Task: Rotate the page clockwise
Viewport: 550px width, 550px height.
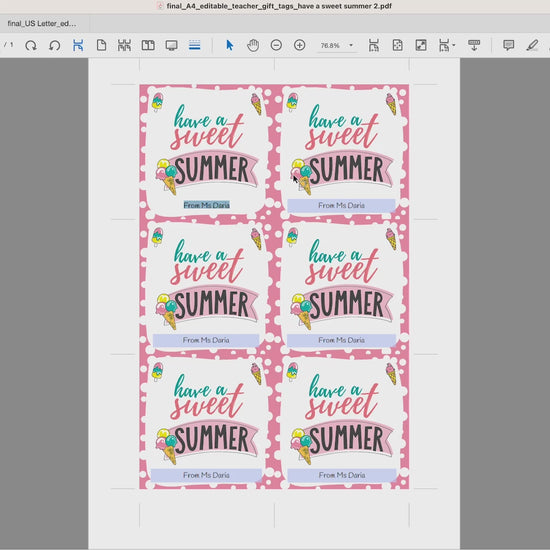Action: [31, 45]
